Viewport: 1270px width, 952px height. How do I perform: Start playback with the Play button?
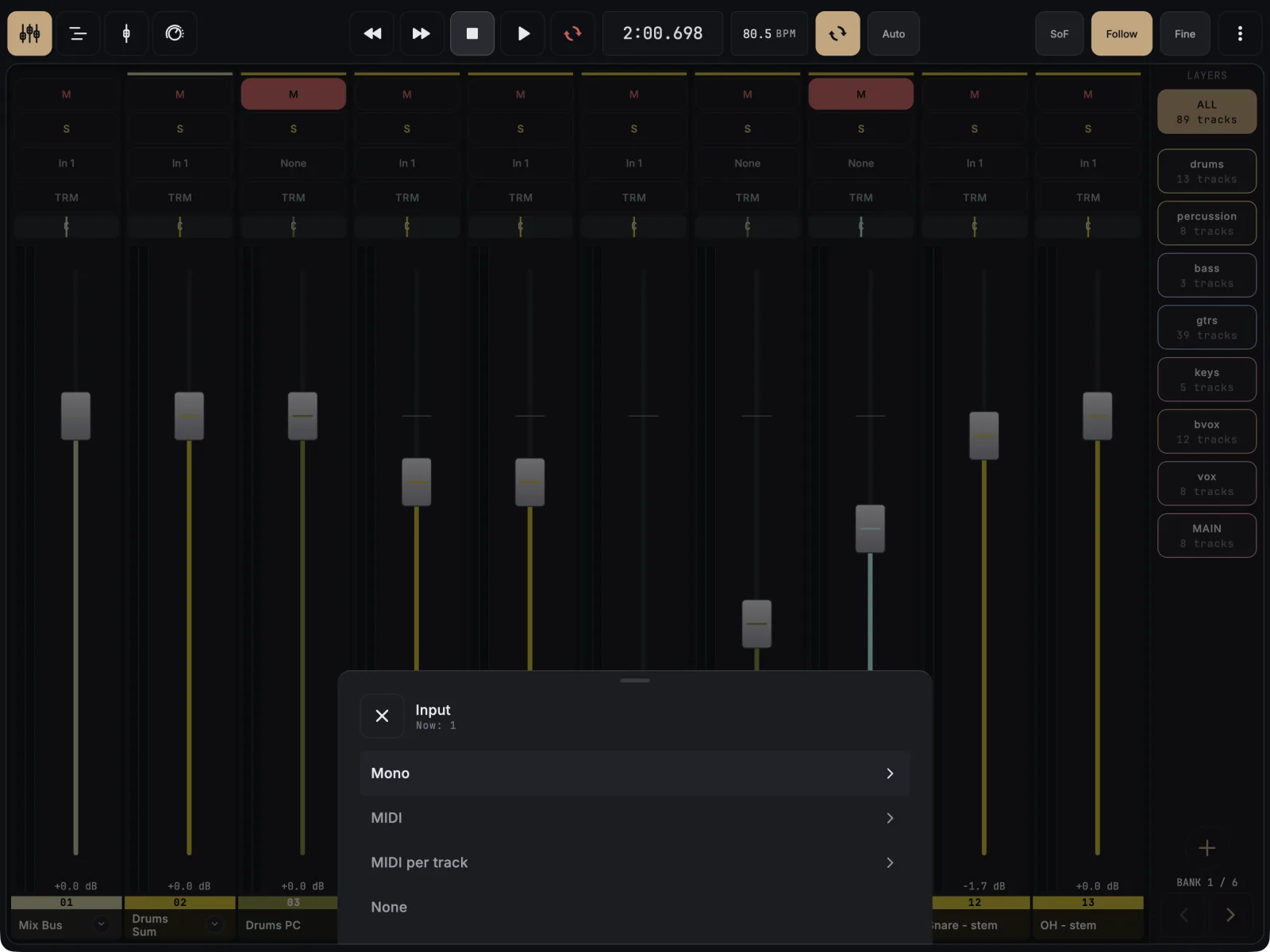click(523, 33)
